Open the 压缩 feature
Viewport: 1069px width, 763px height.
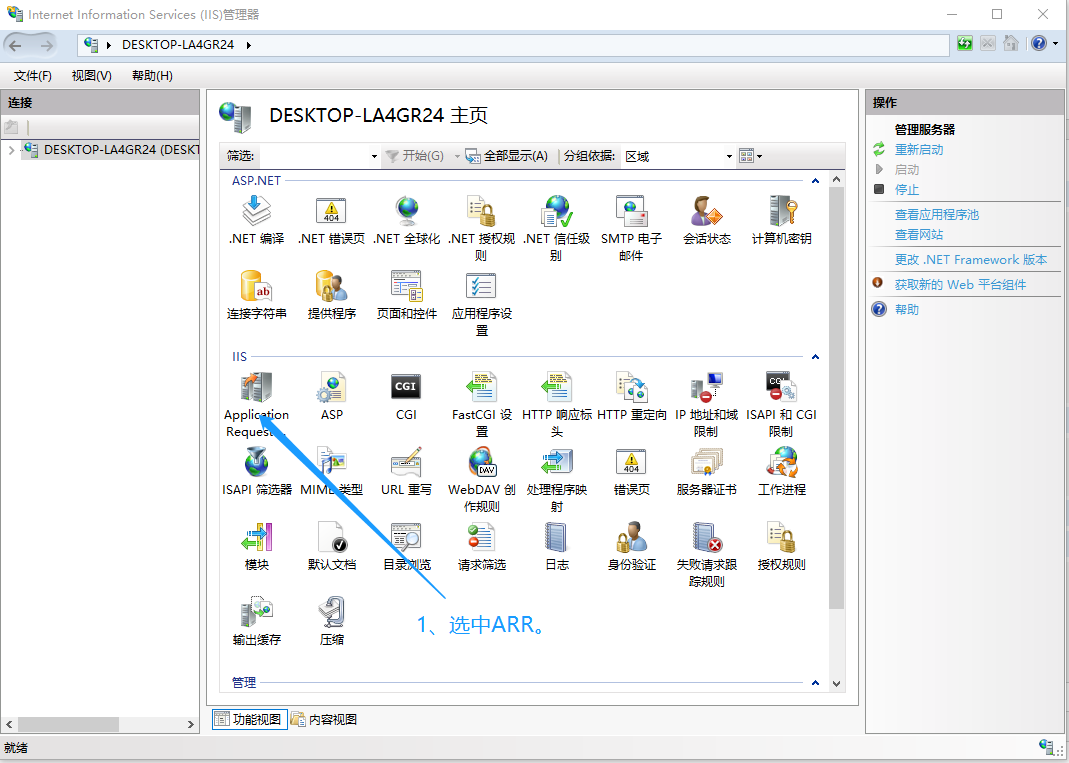point(331,621)
